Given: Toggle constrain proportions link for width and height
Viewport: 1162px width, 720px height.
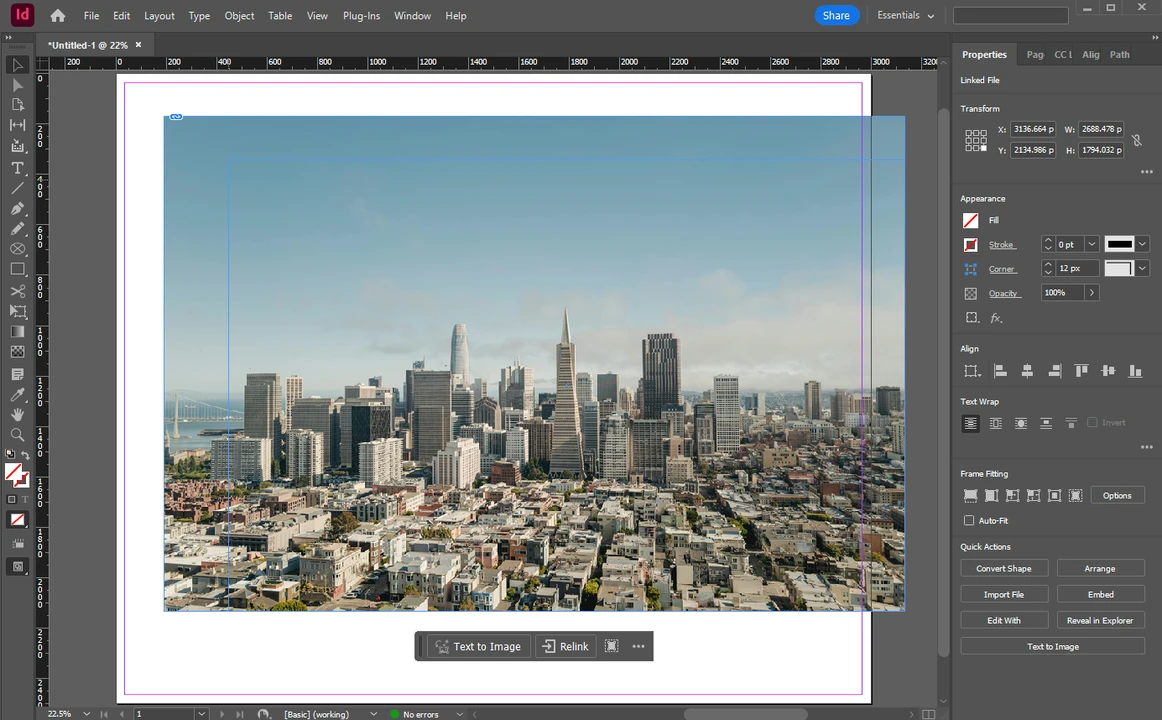Looking at the screenshot, I should [1137, 139].
